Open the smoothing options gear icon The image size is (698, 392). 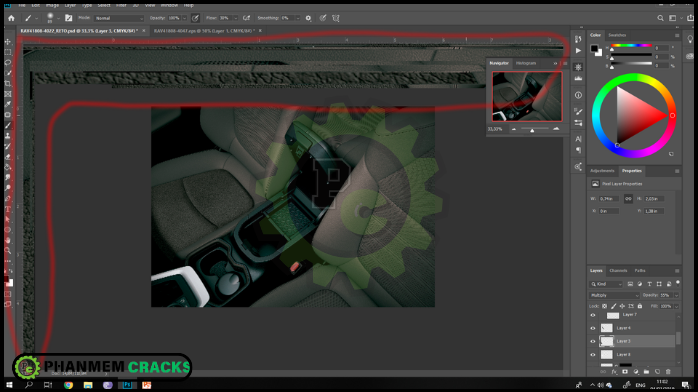(308, 18)
